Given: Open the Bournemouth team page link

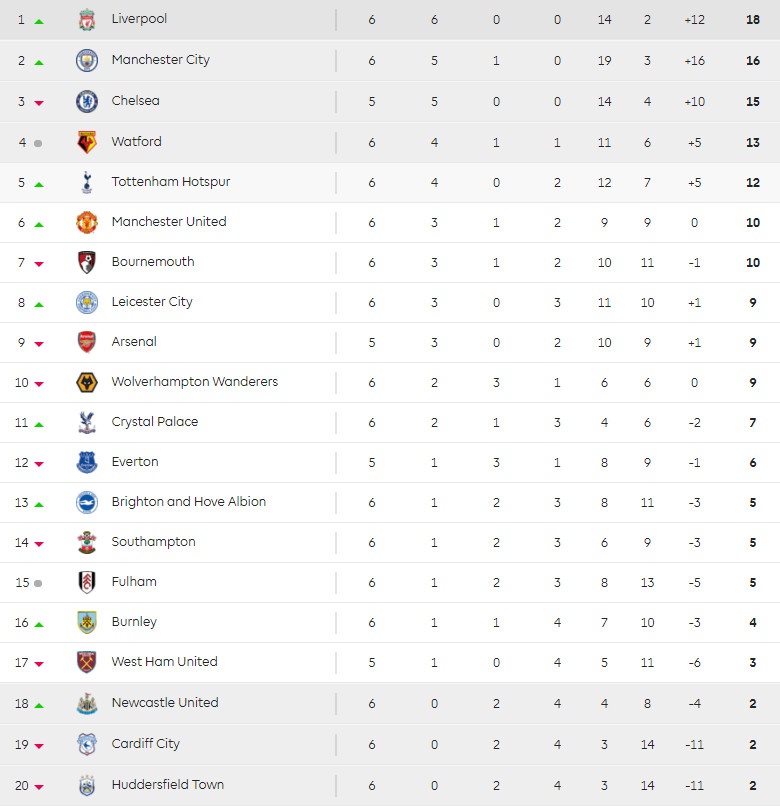Looking at the screenshot, I should pos(153,262).
